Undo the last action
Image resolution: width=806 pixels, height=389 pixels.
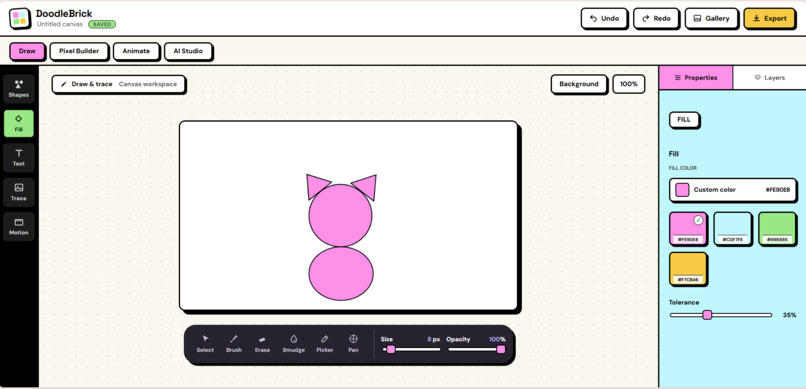pos(604,18)
